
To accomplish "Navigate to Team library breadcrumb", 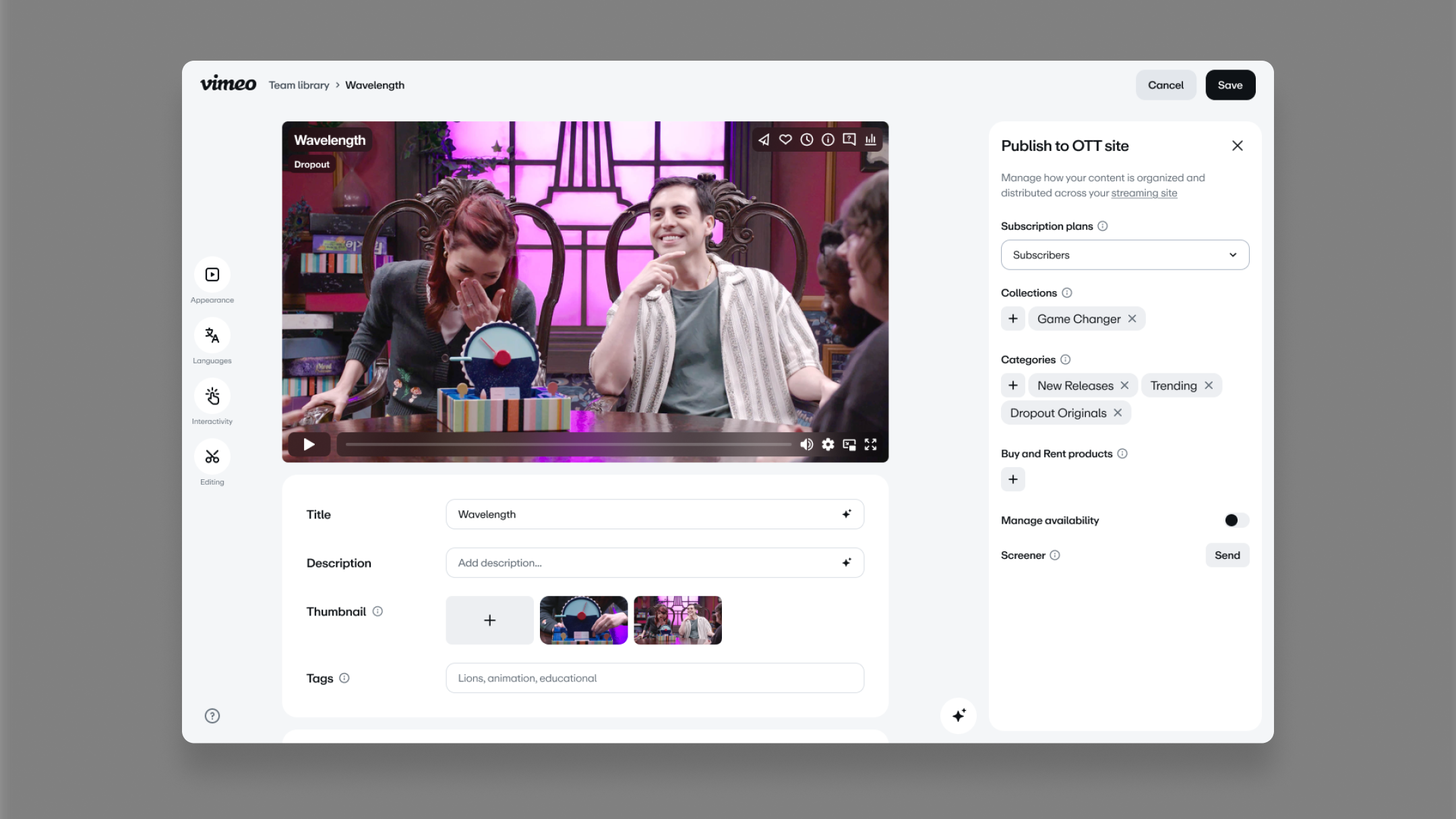I will pyautogui.click(x=299, y=85).
